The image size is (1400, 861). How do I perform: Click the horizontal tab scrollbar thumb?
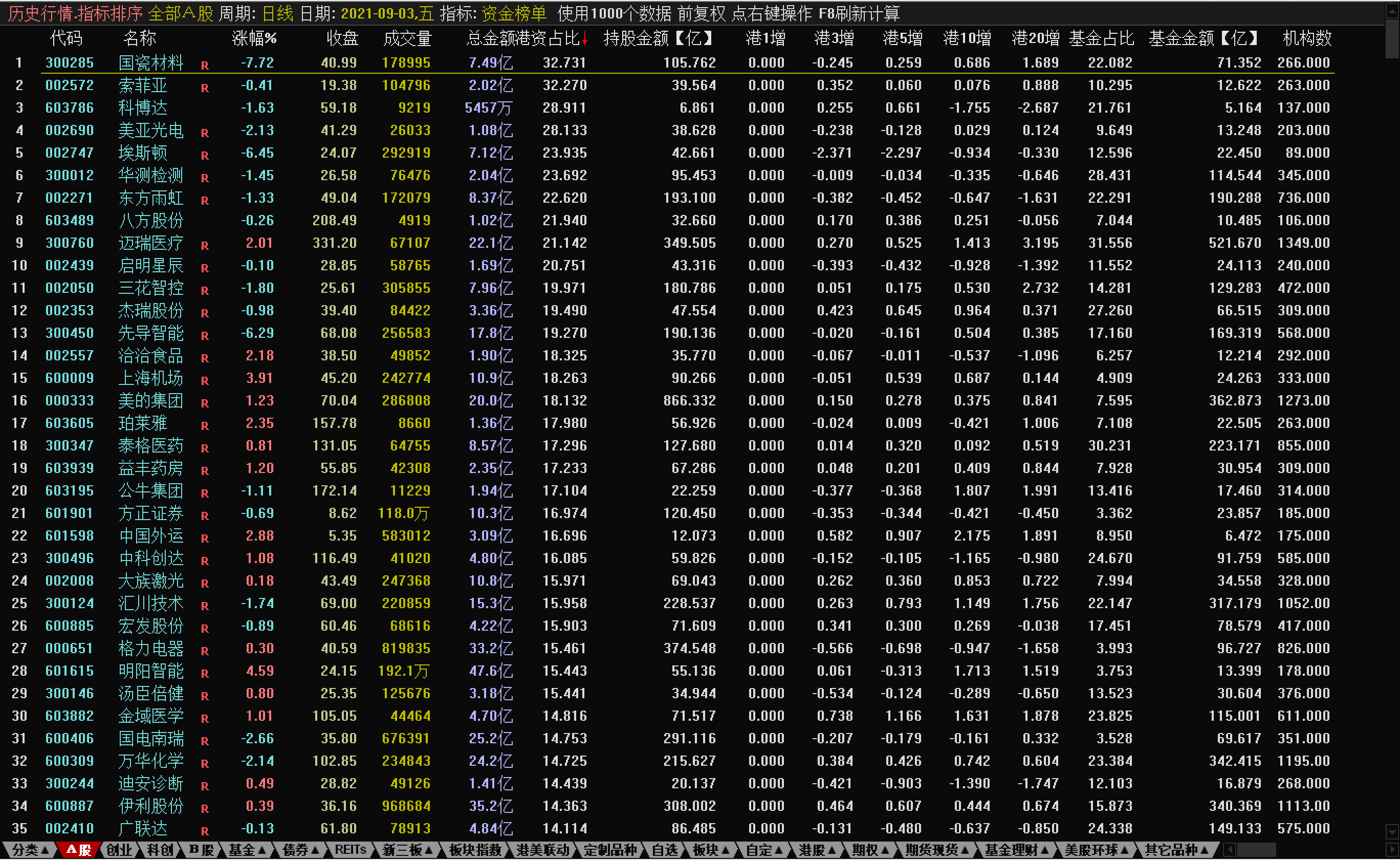(1256, 850)
